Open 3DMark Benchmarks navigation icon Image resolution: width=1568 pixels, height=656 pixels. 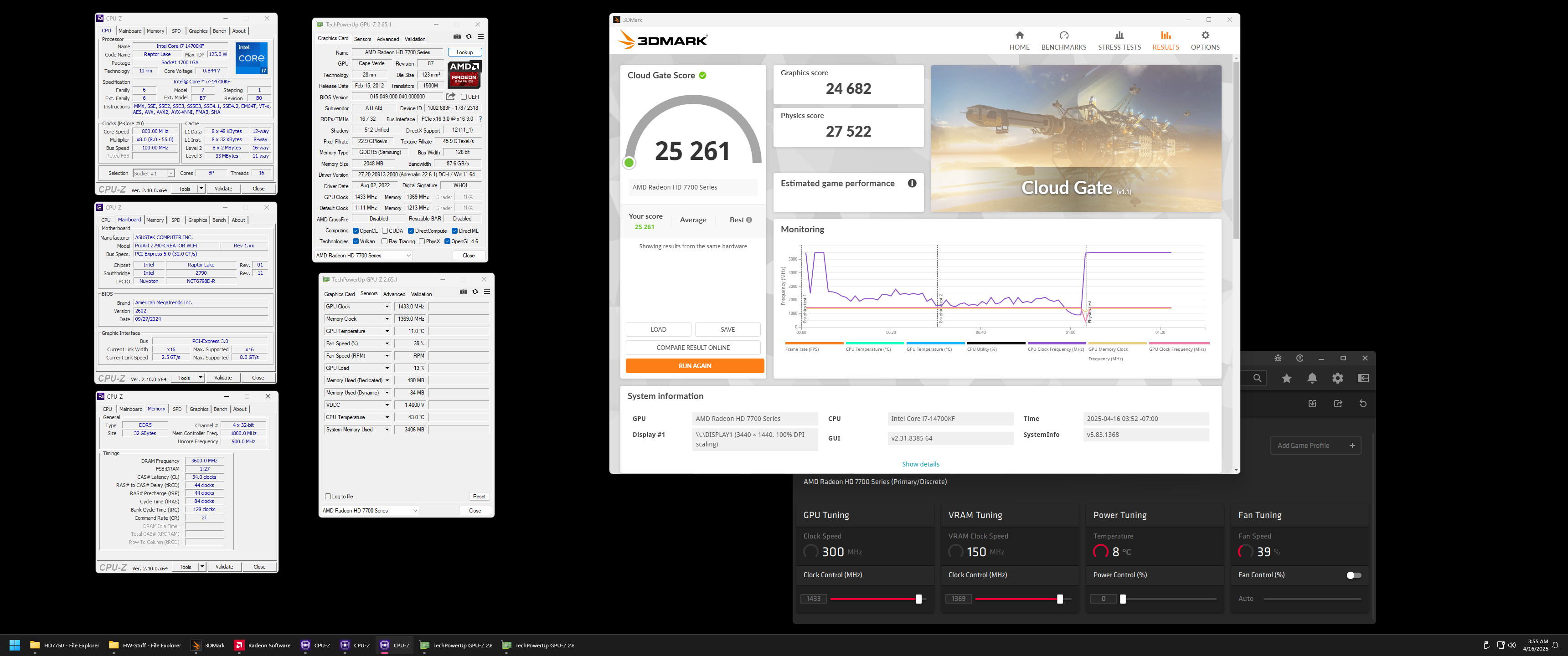(1063, 35)
